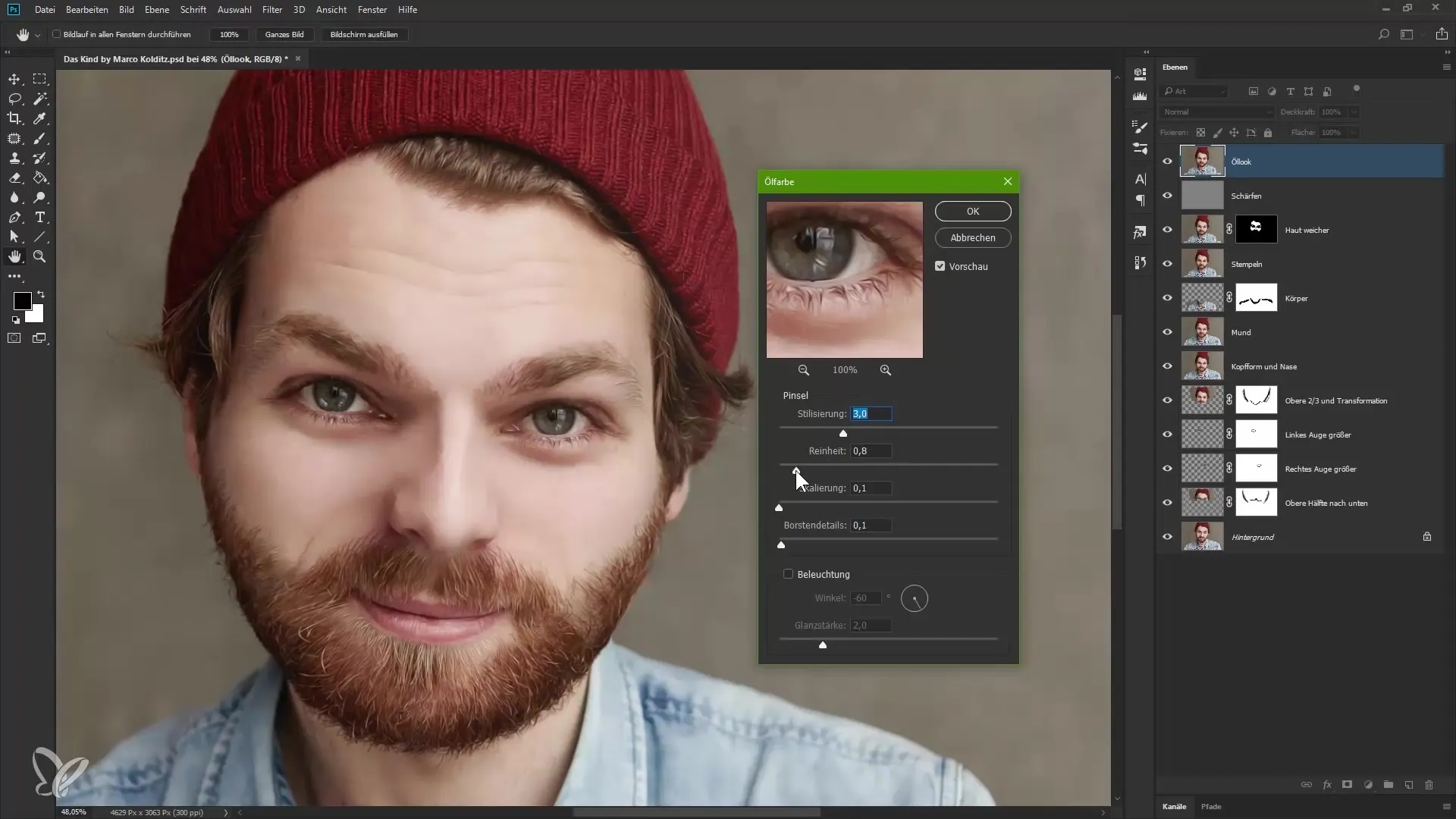Hide the Hintergrund layer
Viewport: 1456px width, 819px height.
click(1168, 537)
